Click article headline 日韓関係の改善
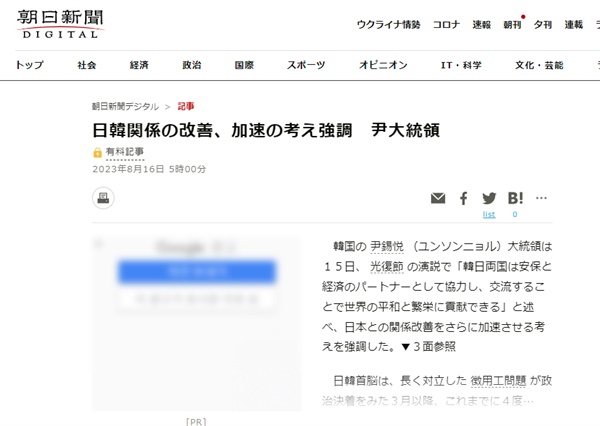Viewport: 600px width, 426px height. (x=266, y=130)
